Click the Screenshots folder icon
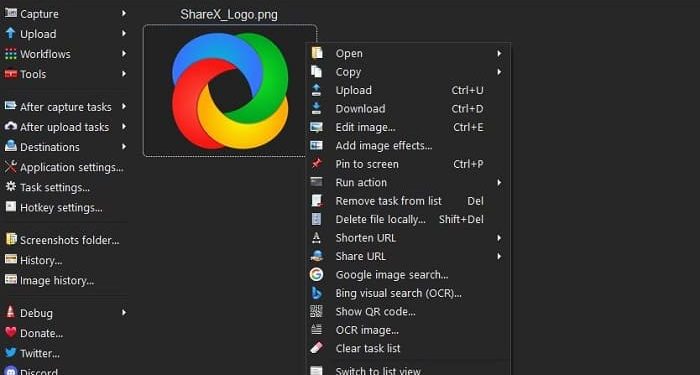 point(11,239)
